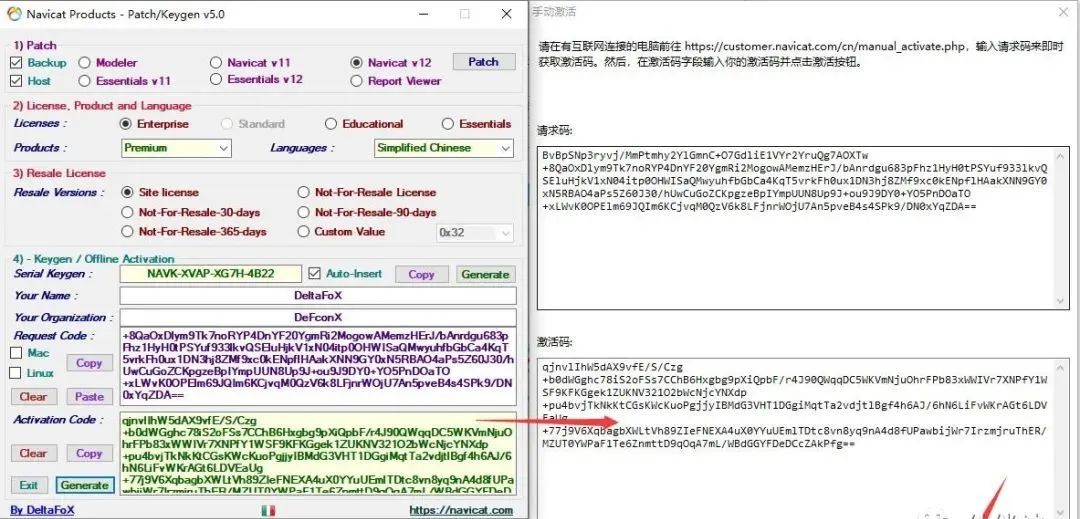Click the Your Name field DeltaFoX
The height and width of the screenshot is (519, 1080).
pyautogui.click(x=318, y=295)
